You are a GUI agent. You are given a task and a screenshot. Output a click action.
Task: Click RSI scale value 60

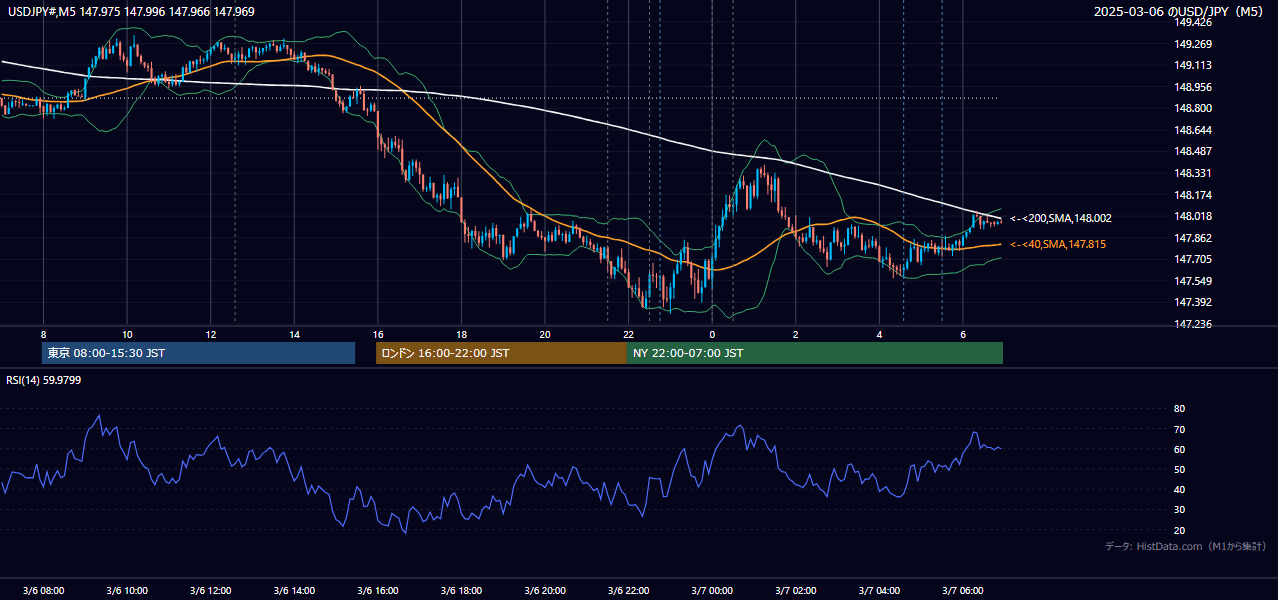pos(1179,449)
